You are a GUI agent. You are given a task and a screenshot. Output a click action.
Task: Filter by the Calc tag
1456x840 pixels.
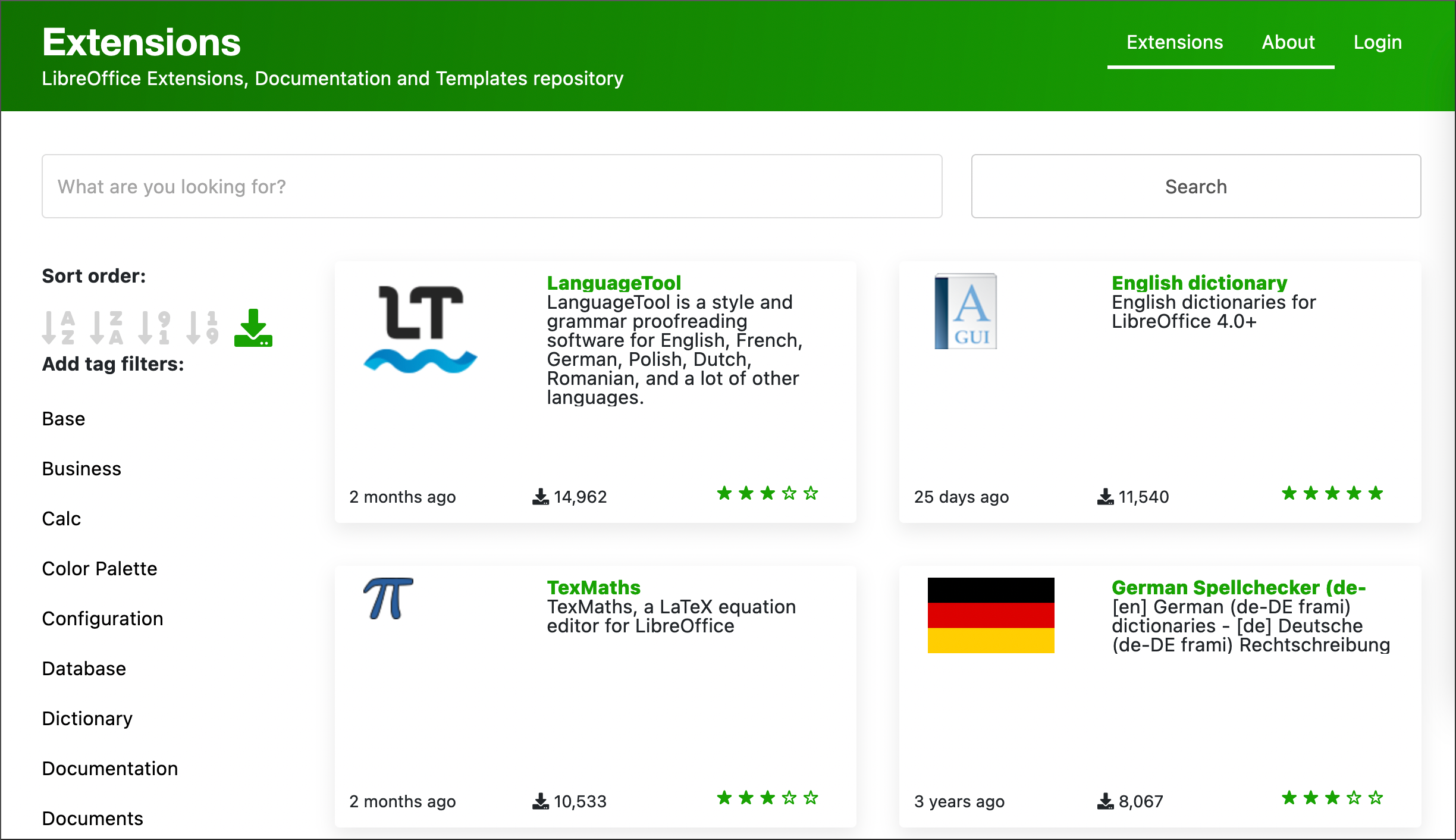(x=61, y=519)
